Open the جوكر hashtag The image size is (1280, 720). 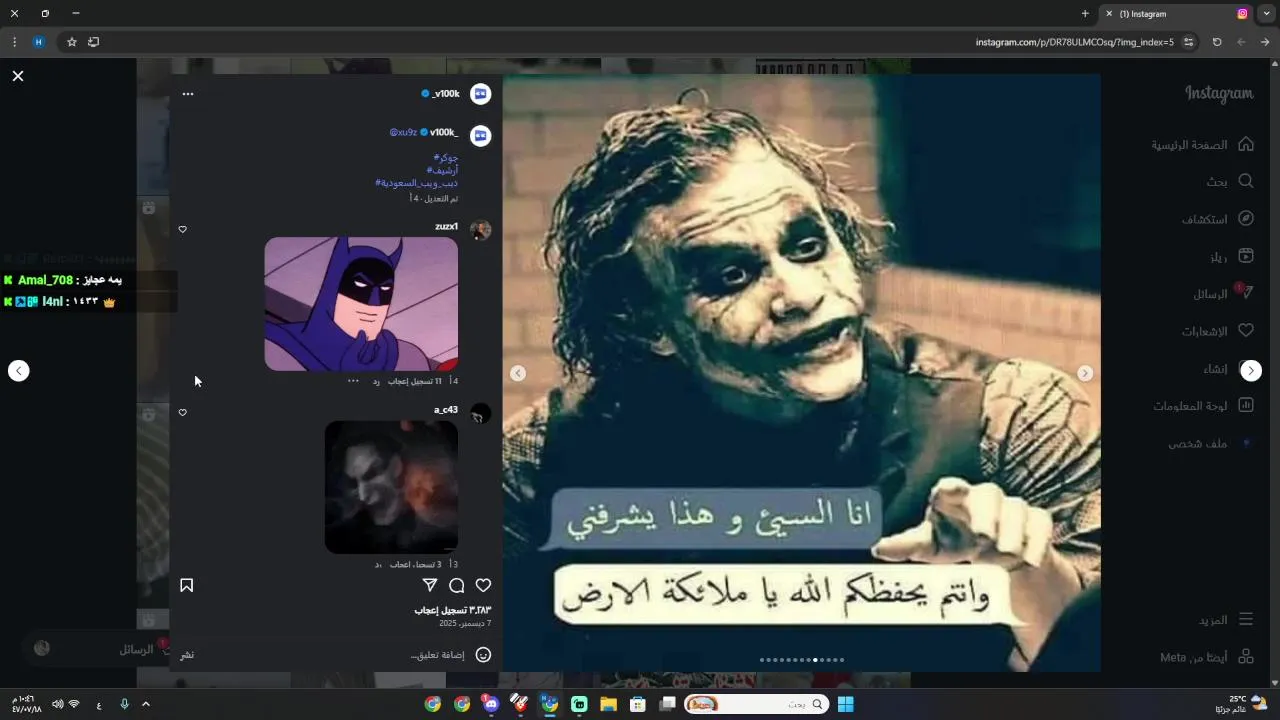(446, 158)
